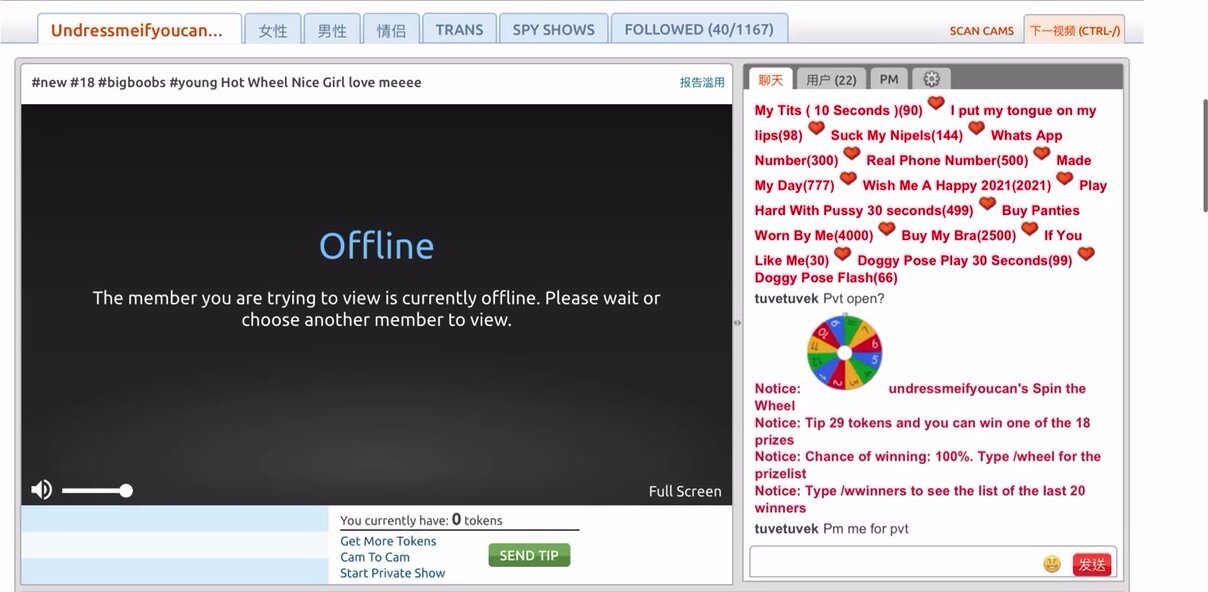Open chat settings gear tab
Viewport: 1208px width, 592px height.
tap(931, 79)
